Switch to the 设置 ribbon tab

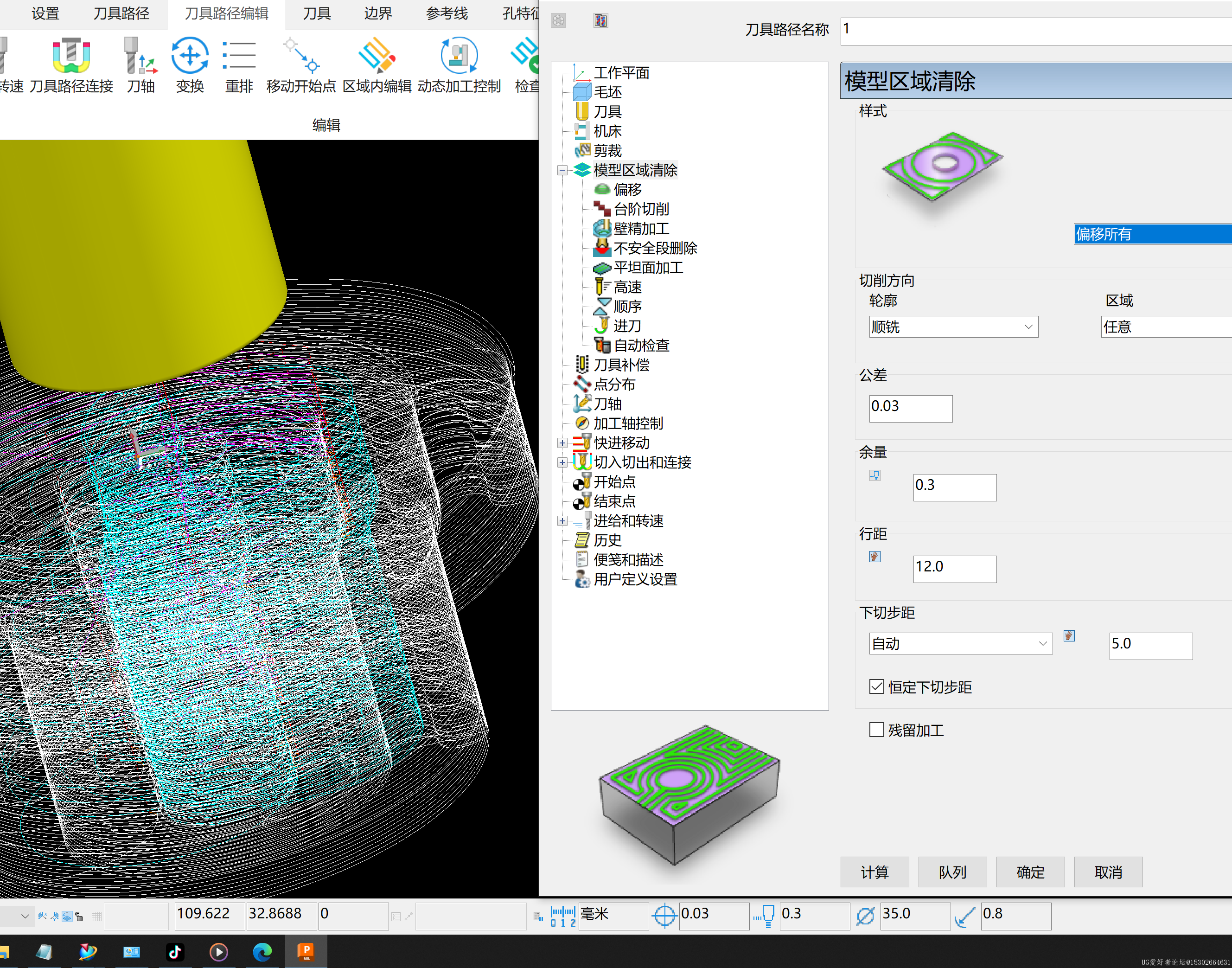(45, 13)
